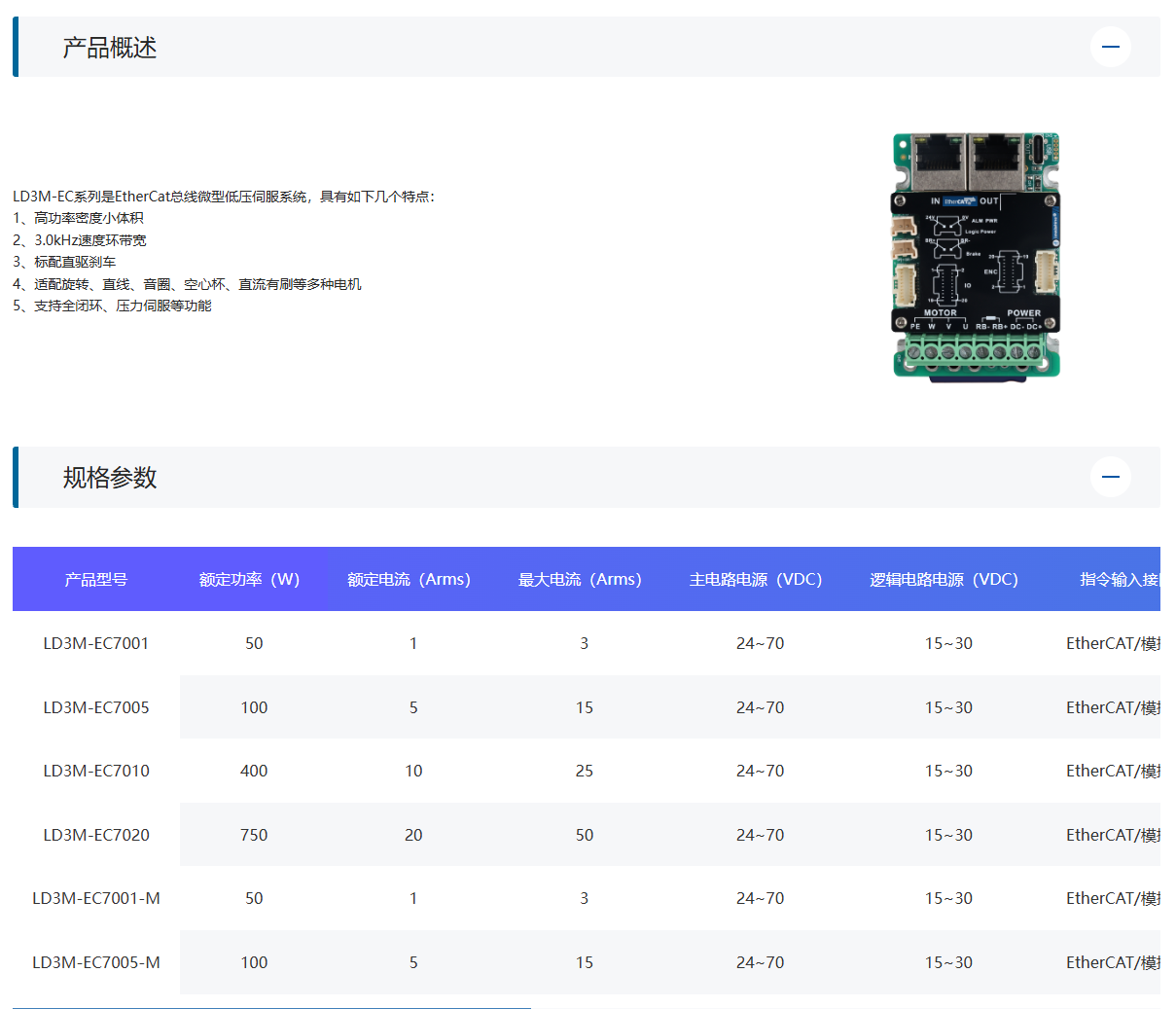This screenshot has width=1176, height=1009.
Task: Click the partially visible 指令输入接口 column header
Action: [1119, 580]
